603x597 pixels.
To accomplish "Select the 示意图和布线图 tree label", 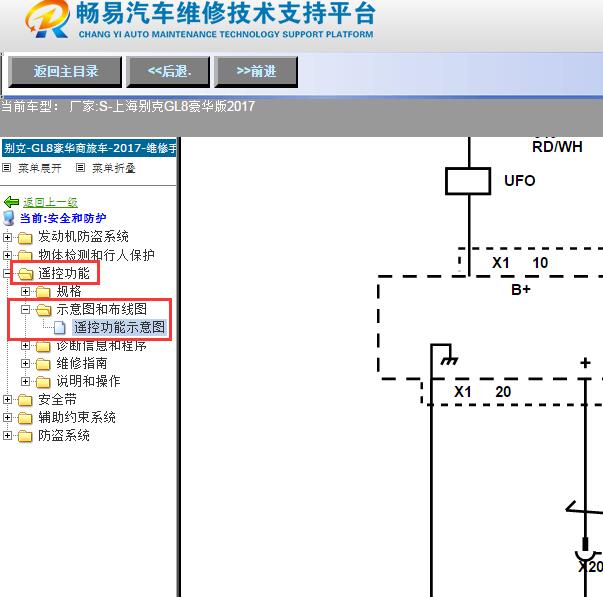I will click(x=102, y=309).
